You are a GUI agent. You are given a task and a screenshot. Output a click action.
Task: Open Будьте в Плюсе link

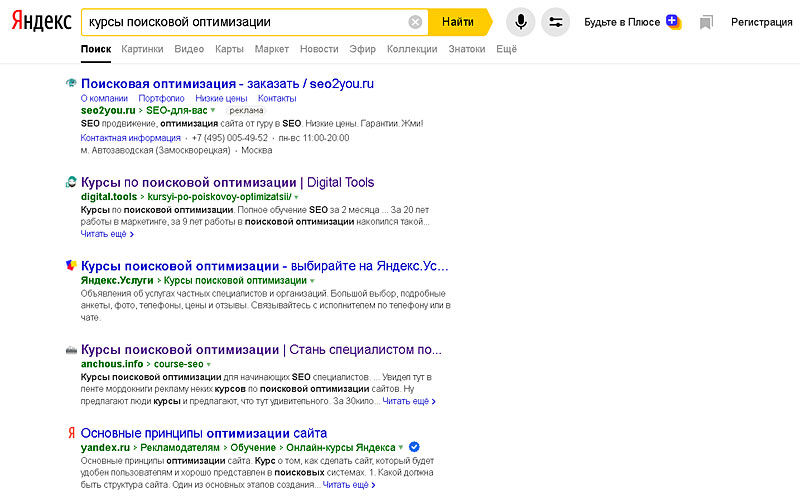tap(622, 22)
